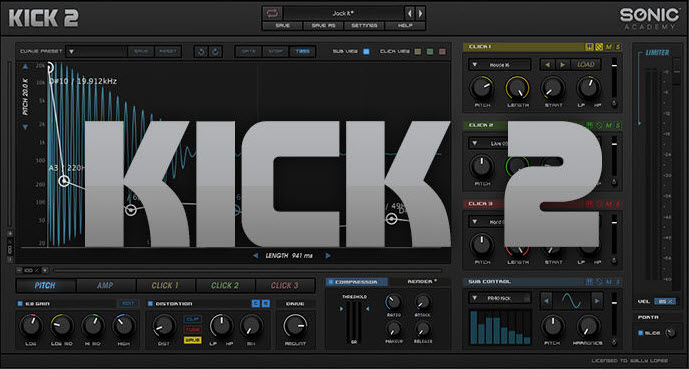Click the Click 1 Load button
The height and width of the screenshot is (369, 689).
(586, 65)
